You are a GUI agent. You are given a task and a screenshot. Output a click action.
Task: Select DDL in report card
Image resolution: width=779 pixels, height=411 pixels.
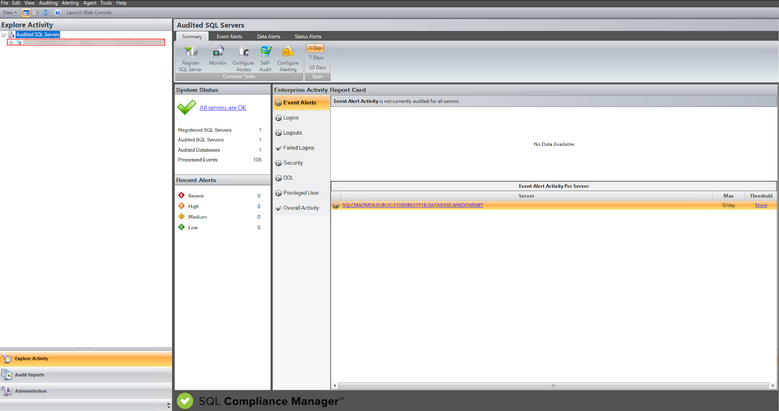coord(301,177)
